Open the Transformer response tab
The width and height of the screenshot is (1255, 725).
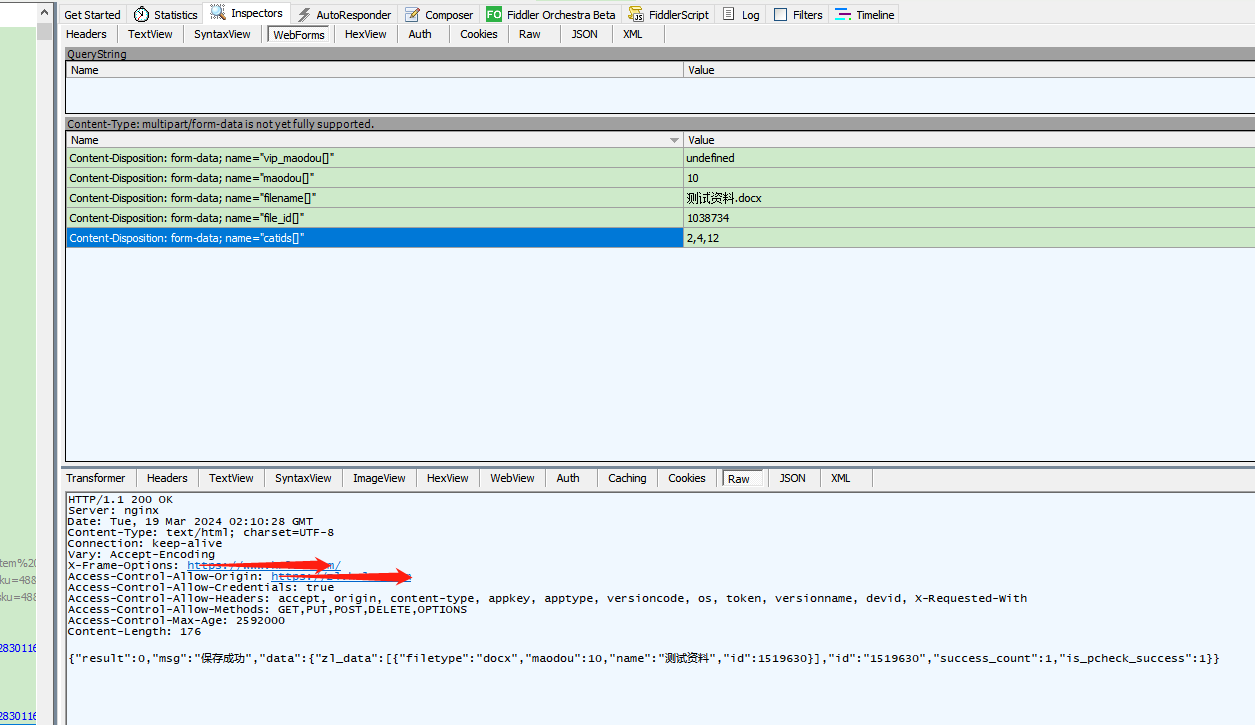coord(96,478)
